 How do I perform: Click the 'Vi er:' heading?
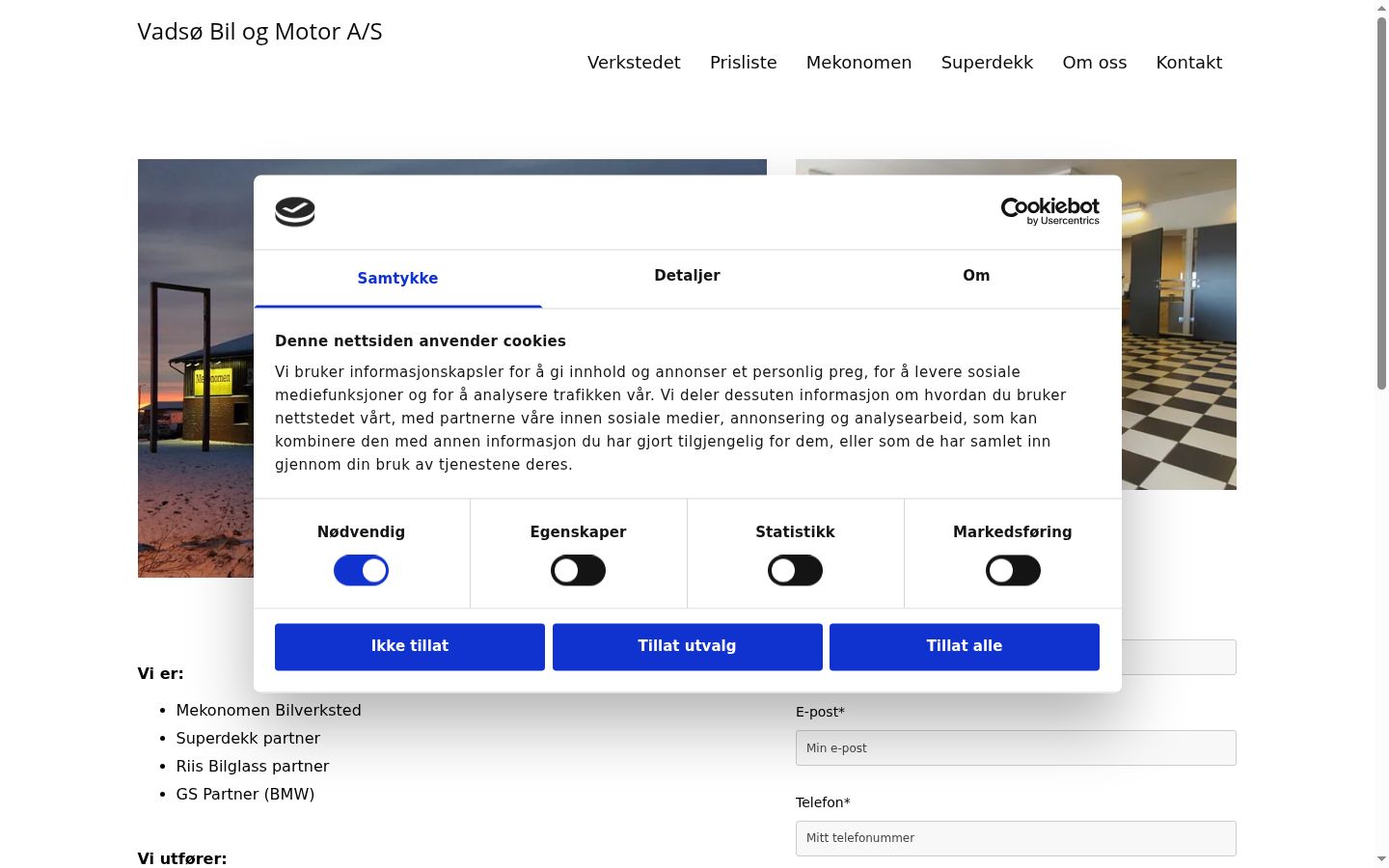[160, 674]
